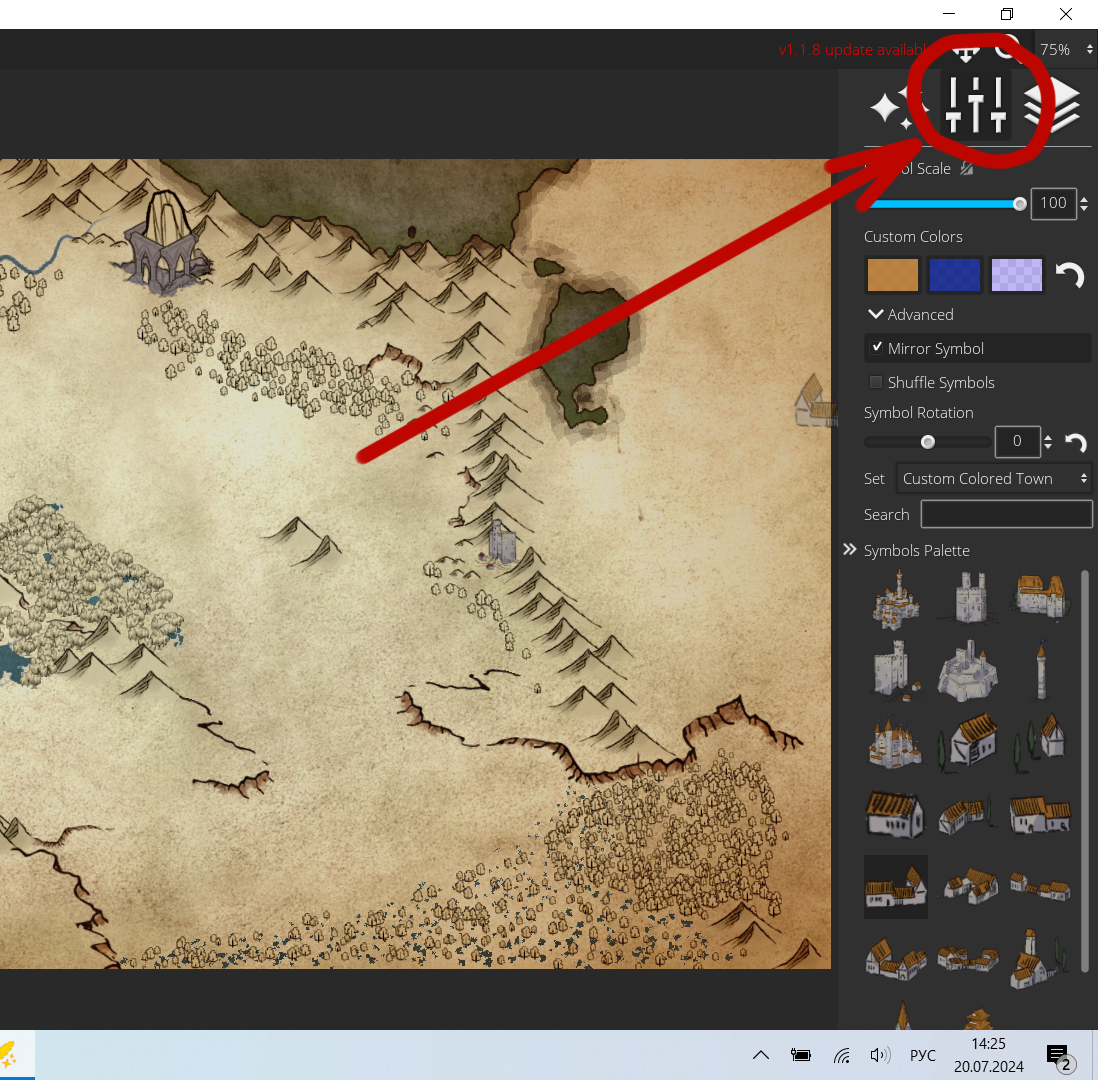Select the house with one cypress tree
The height and width of the screenshot is (1080, 1098).
pyautogui.click(x=968, y=742)
